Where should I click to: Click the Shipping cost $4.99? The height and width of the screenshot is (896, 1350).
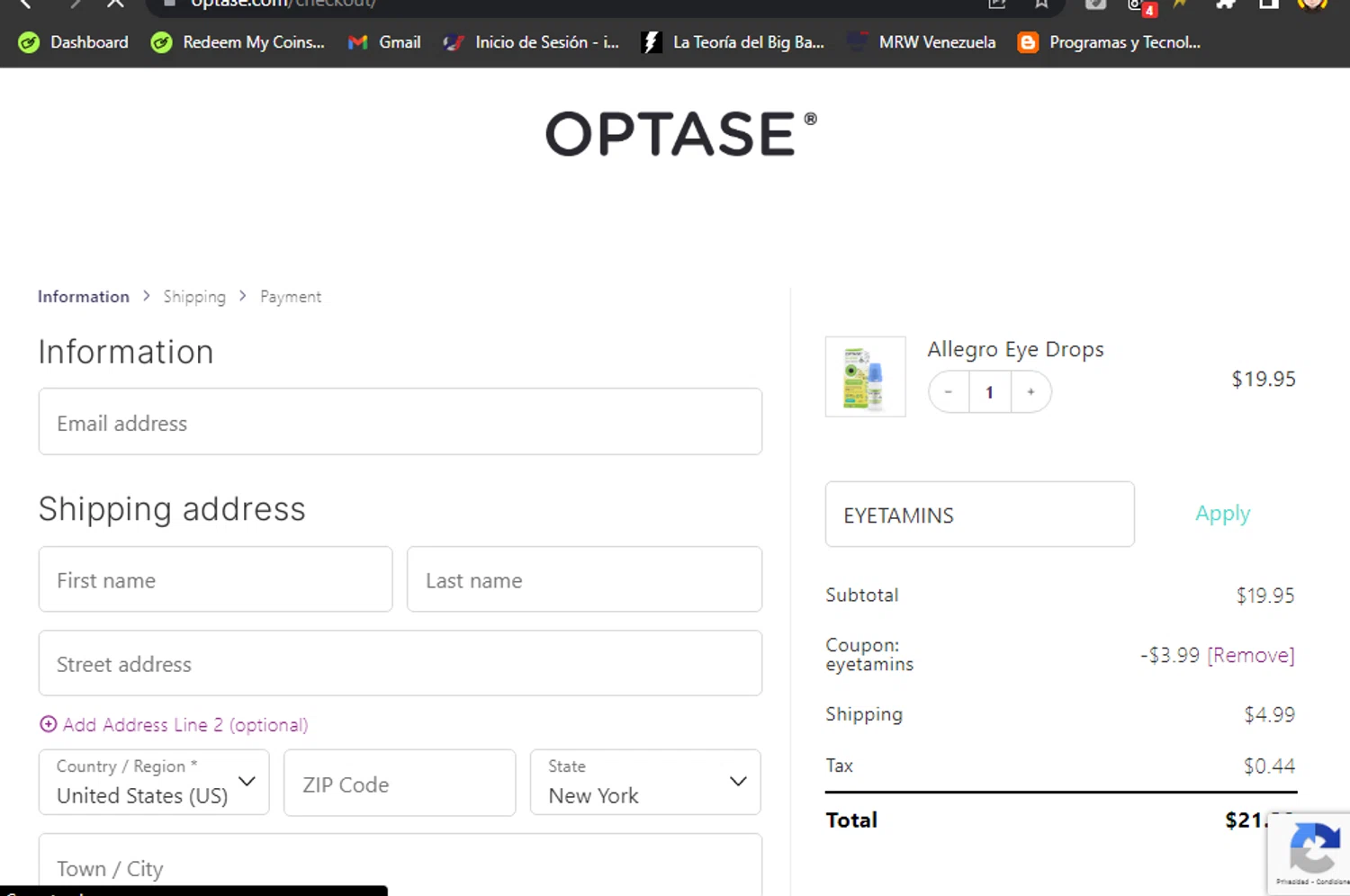coord(1270,714)
